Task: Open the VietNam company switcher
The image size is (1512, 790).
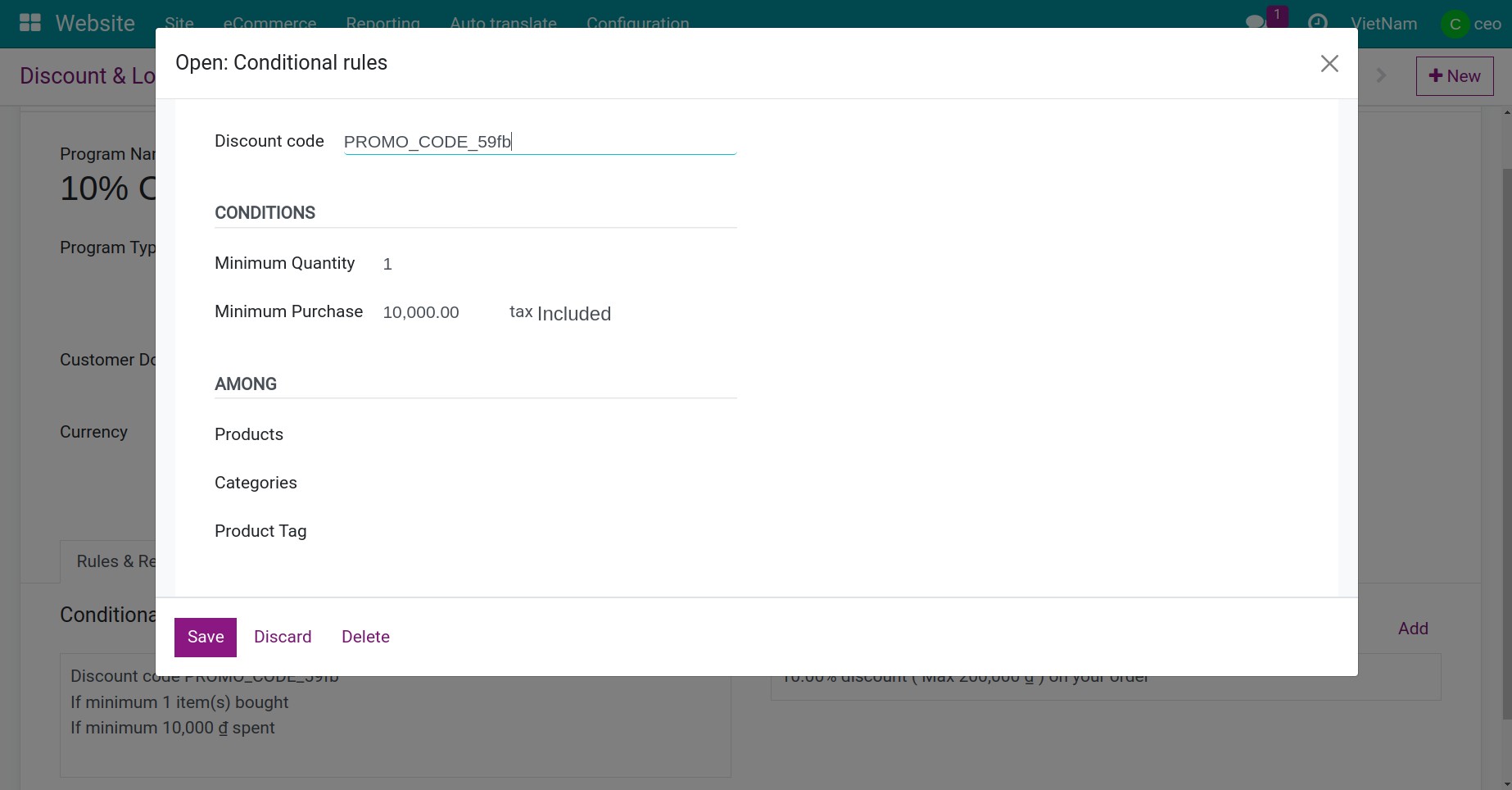Action: [x=1383, y=24]
